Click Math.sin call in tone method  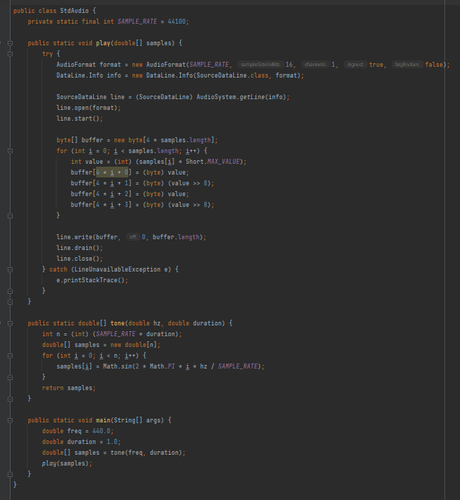(x=117, y=366)
